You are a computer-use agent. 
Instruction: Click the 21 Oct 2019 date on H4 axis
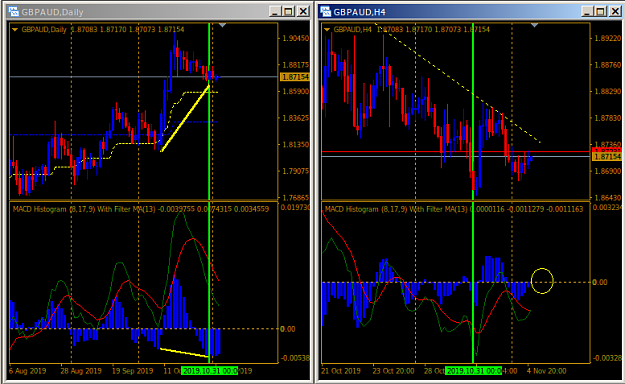point(340,371)
